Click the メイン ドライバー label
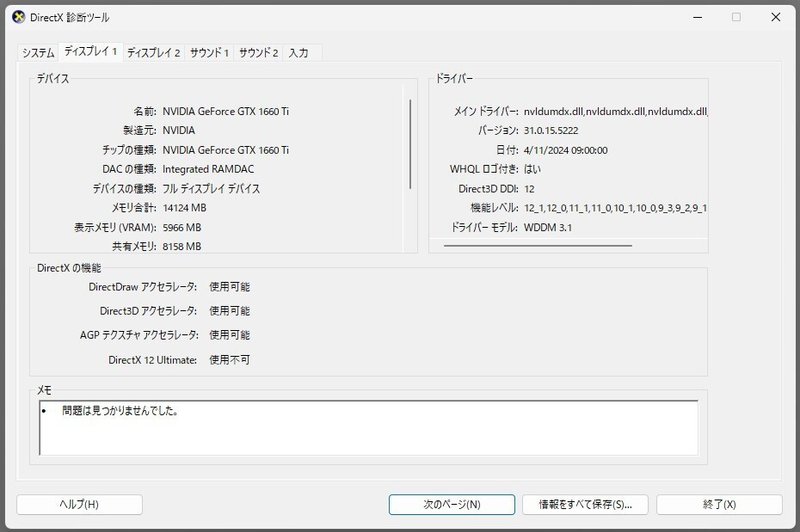Image resolution: width=800 pixels, height=532 pixels. coord(486,111)
